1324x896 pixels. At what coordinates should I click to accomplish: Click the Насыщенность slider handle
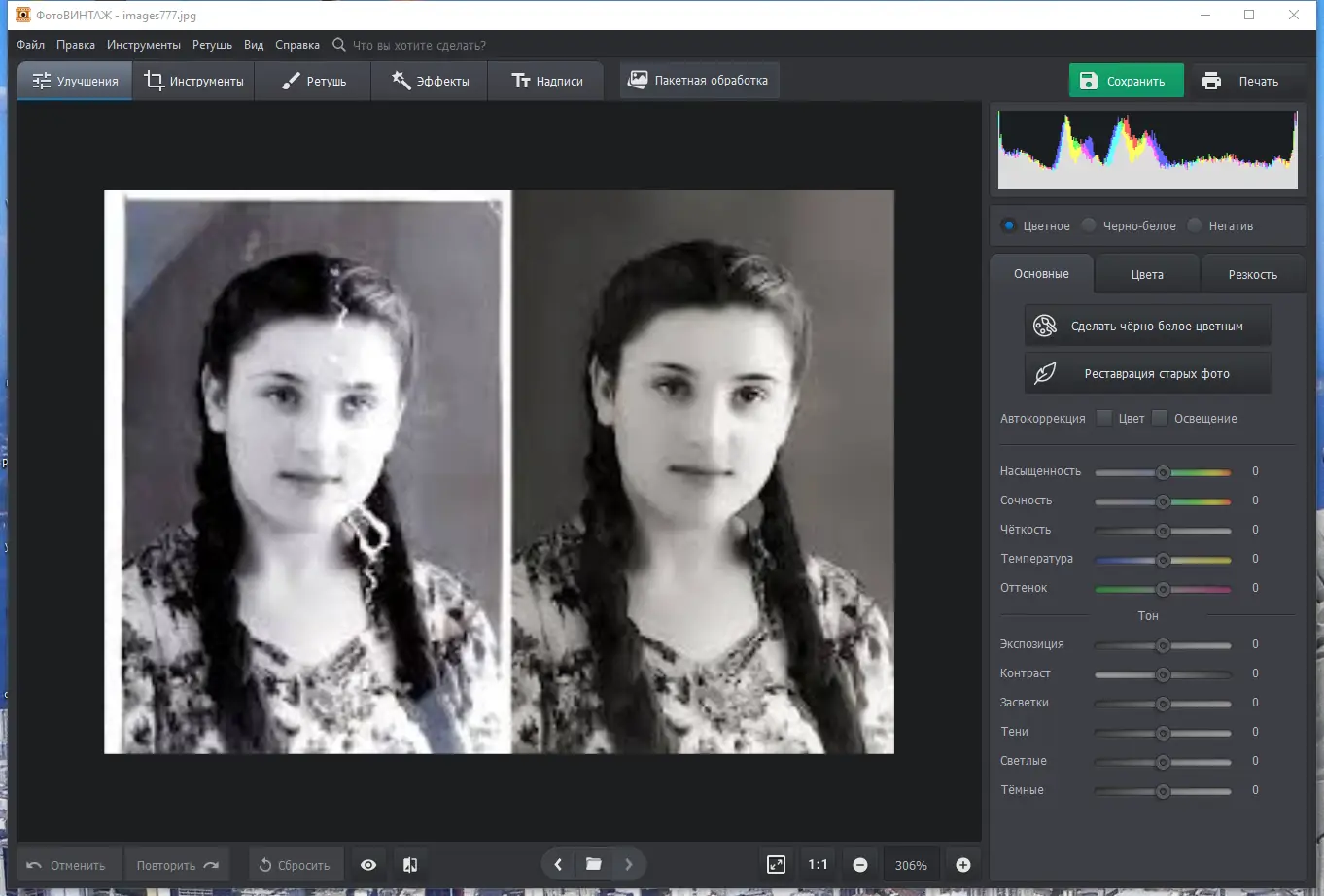pyautogui.click(x=1163, y=472)
